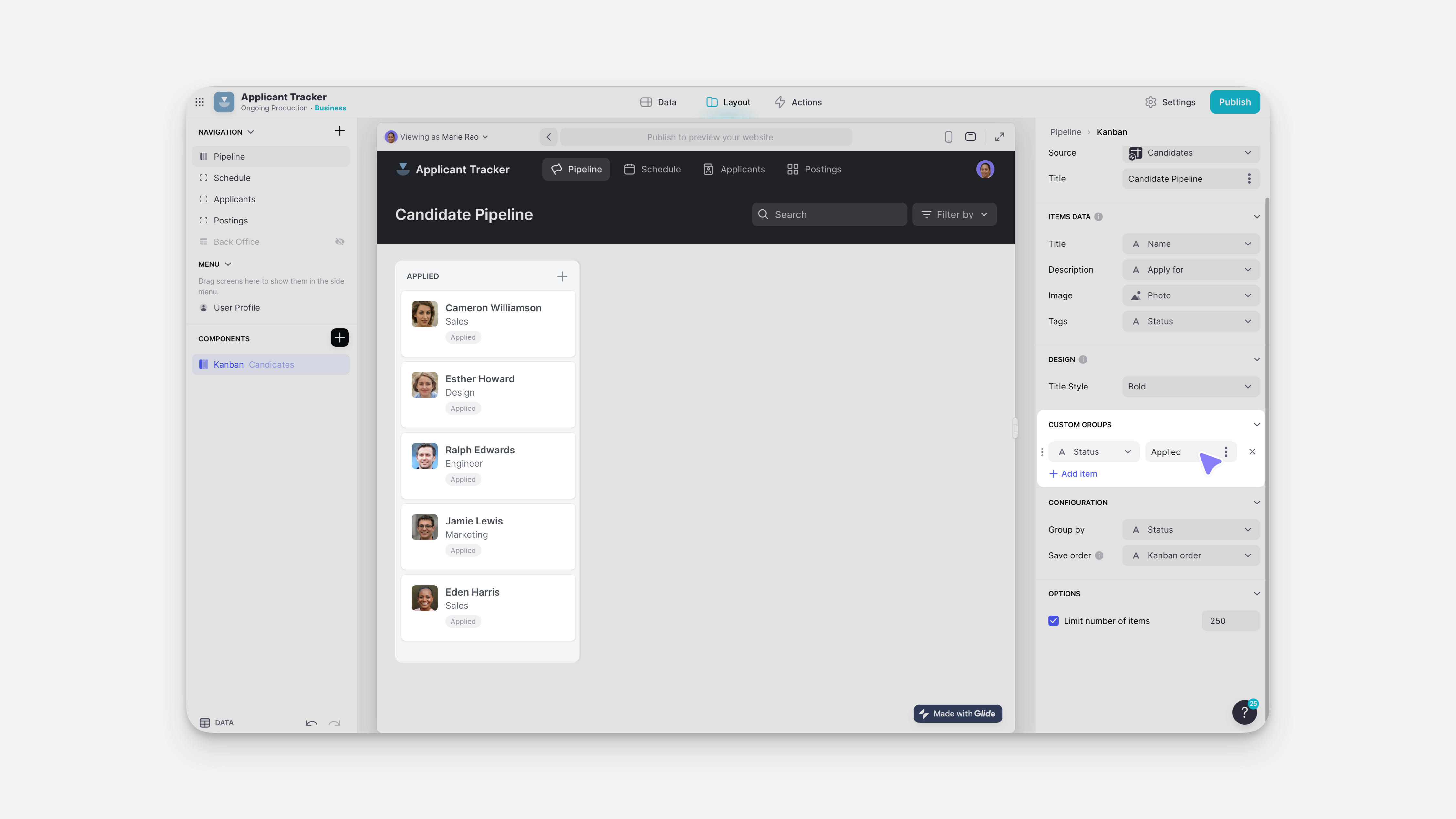Open the Source Candidates dropdown
Image resolution: width=1456 pixels, height=819 pixels.
[1191, 153]
